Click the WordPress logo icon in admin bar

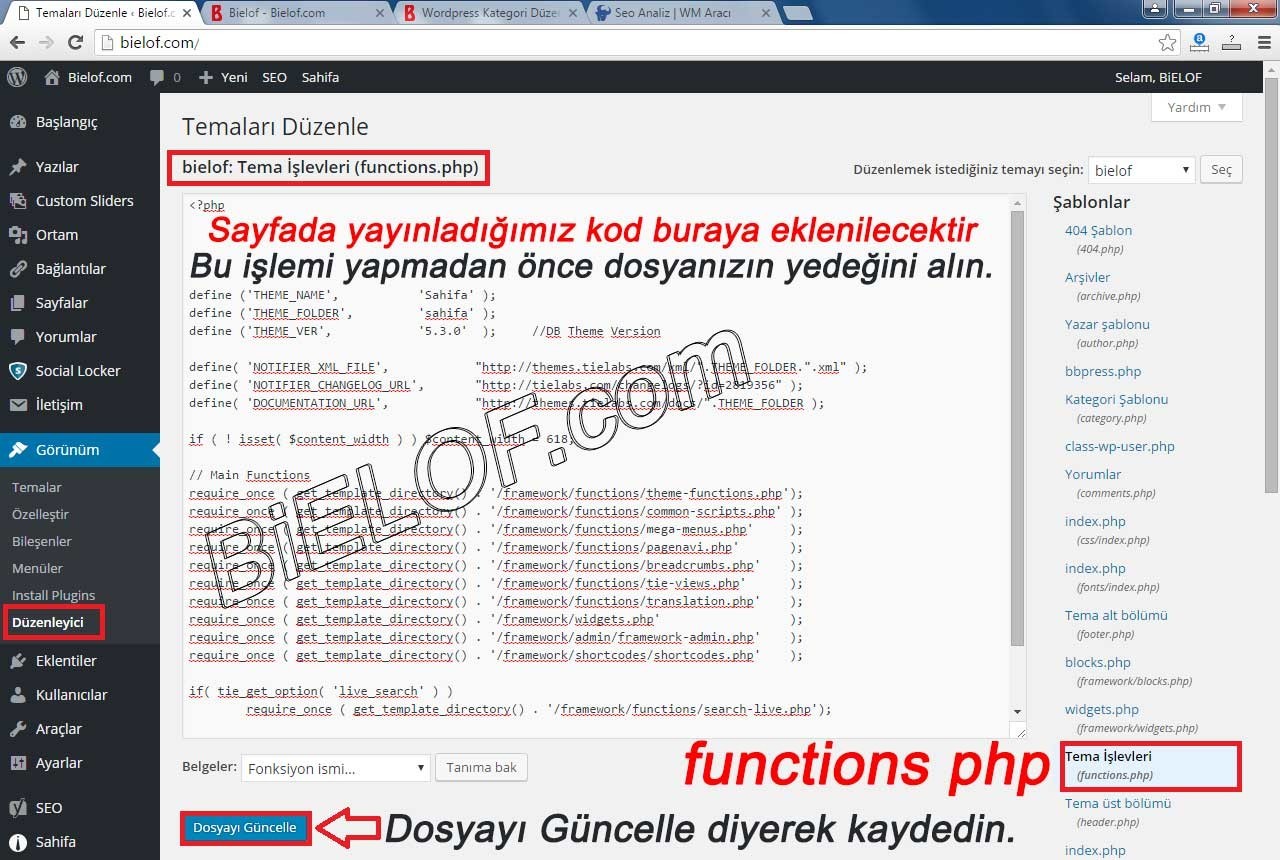(17, 77)
